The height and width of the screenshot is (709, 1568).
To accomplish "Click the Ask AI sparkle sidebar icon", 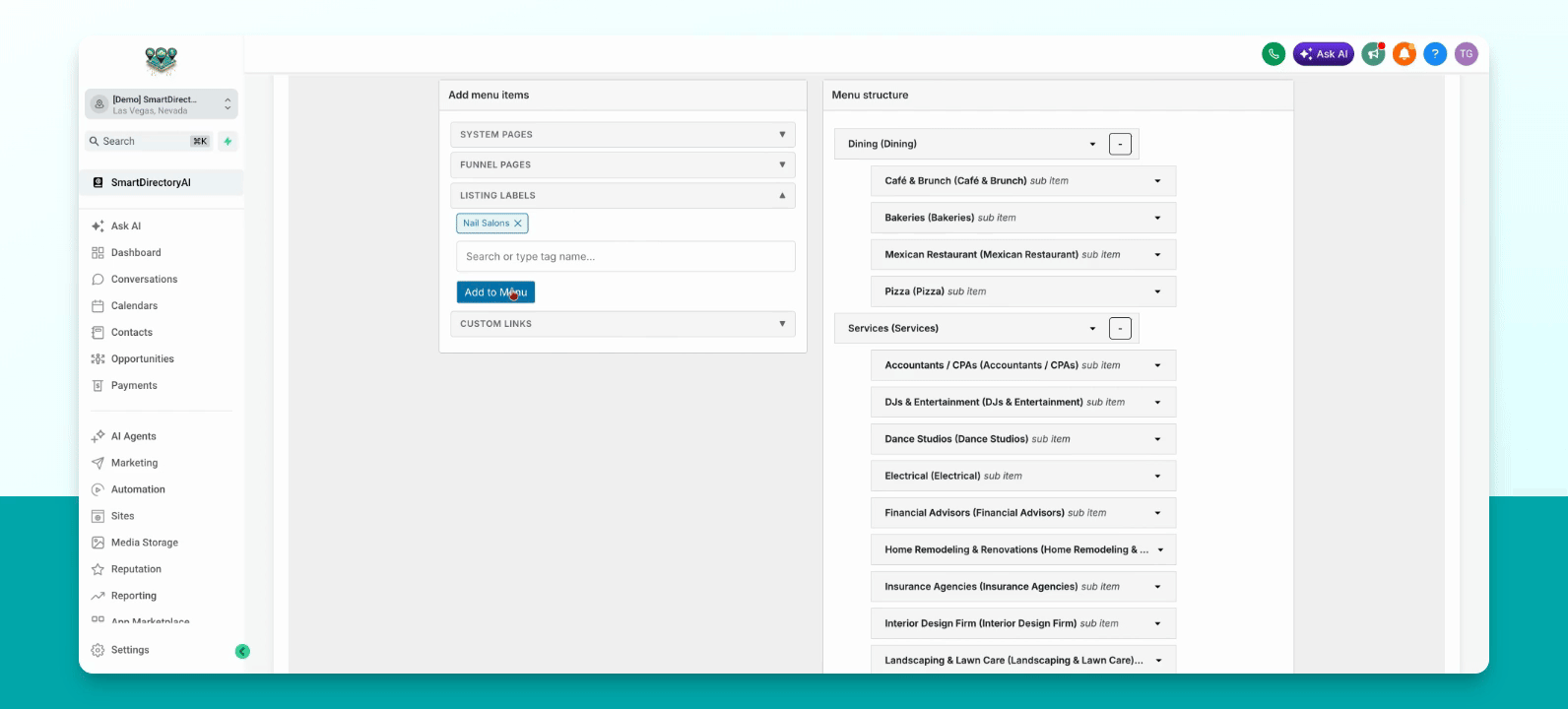I will tap(98, 226).
